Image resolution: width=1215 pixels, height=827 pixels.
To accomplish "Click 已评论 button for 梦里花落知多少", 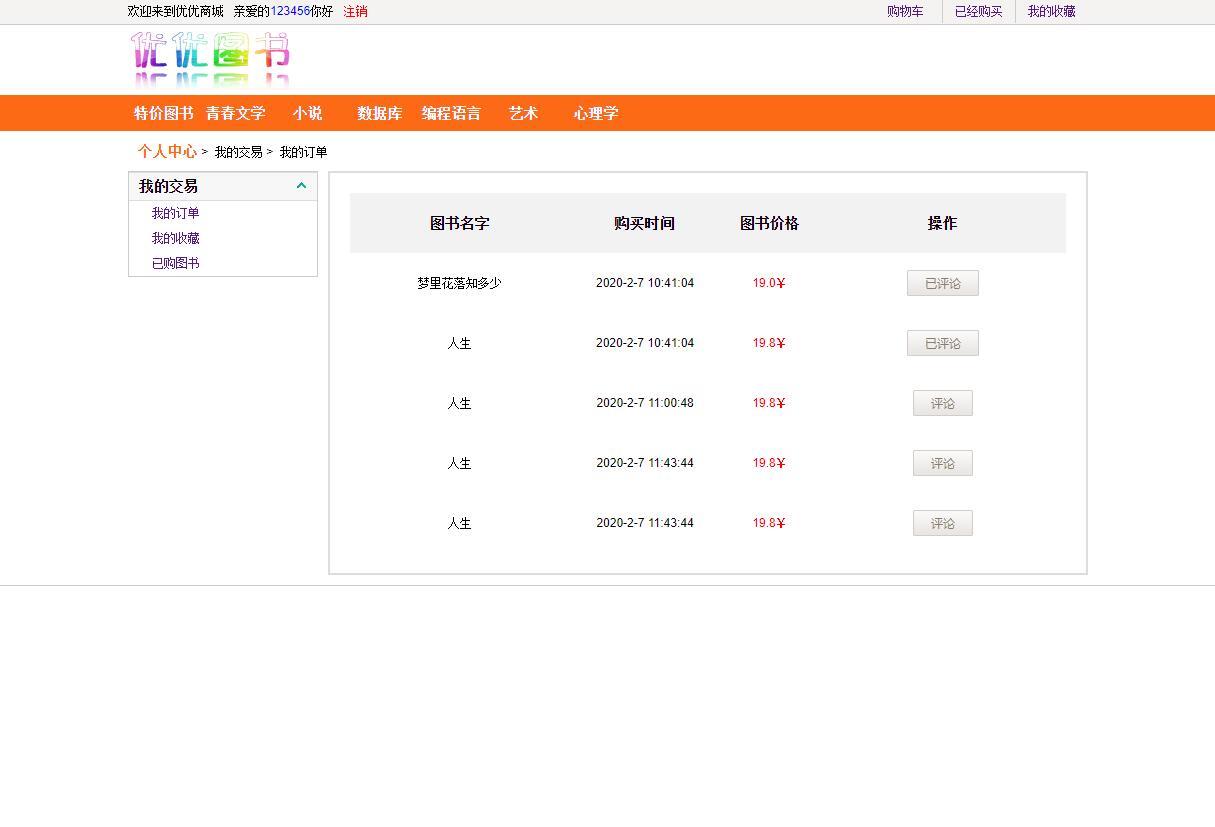I will pos(942,283).
